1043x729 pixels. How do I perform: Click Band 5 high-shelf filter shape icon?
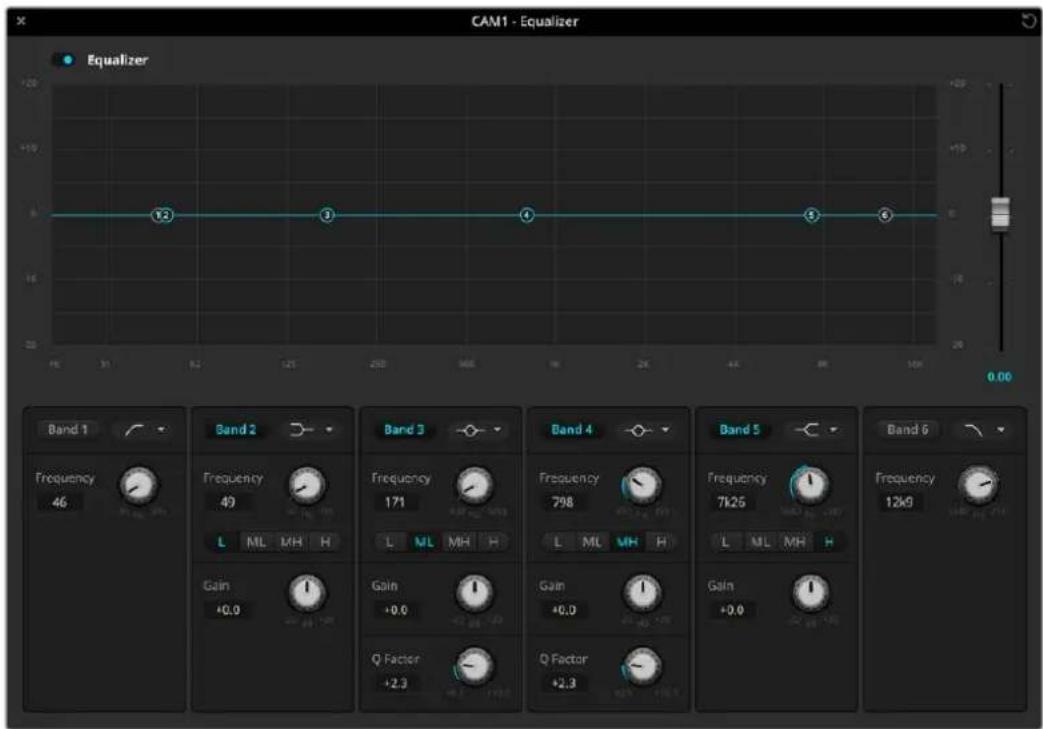pyautogui.click(x=807, y=430)
